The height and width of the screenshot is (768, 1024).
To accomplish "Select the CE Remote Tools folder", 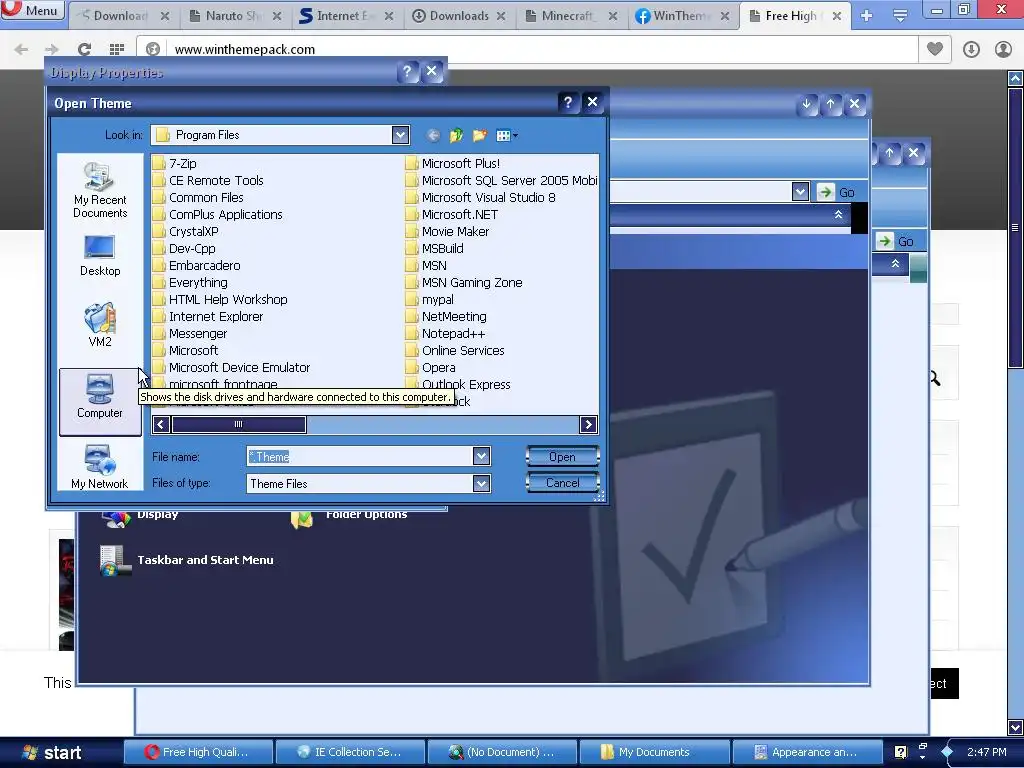I will pyautogui.click(x=208, y=180).
